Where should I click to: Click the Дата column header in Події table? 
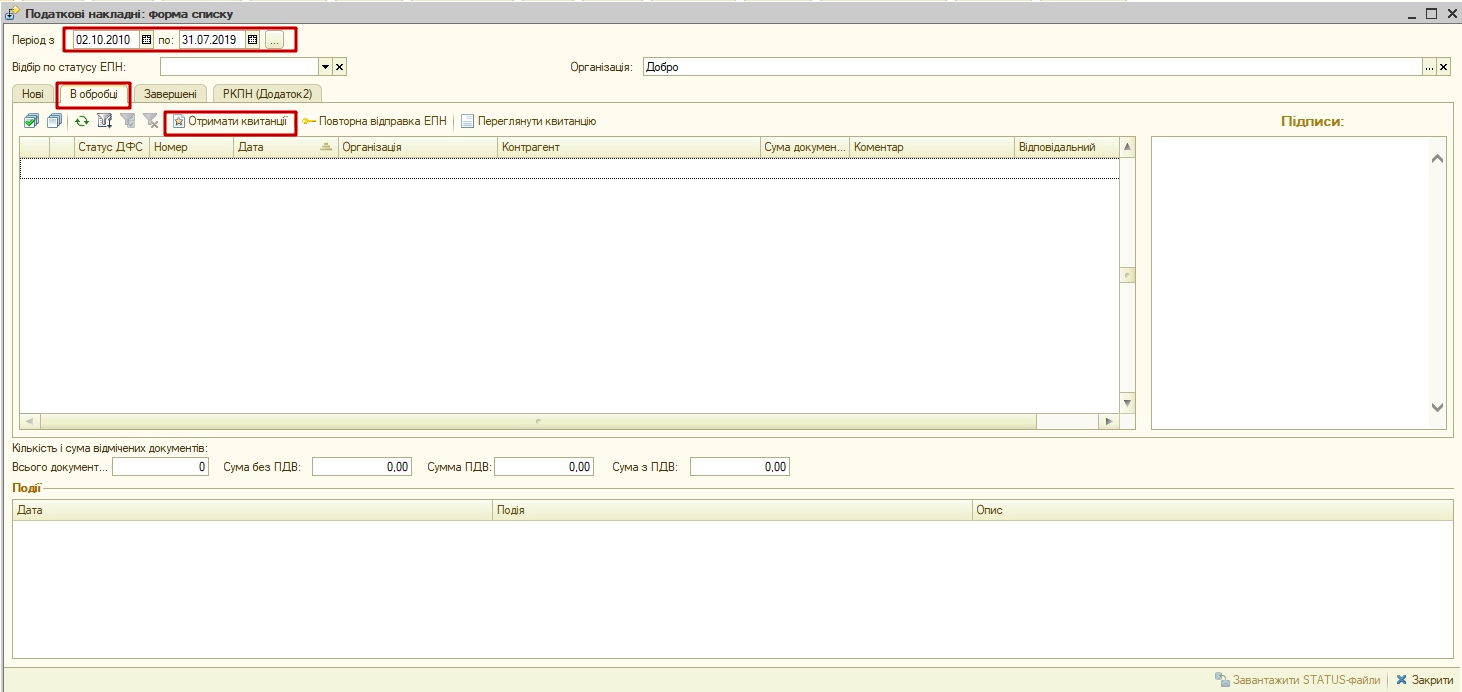coord(253,510)
